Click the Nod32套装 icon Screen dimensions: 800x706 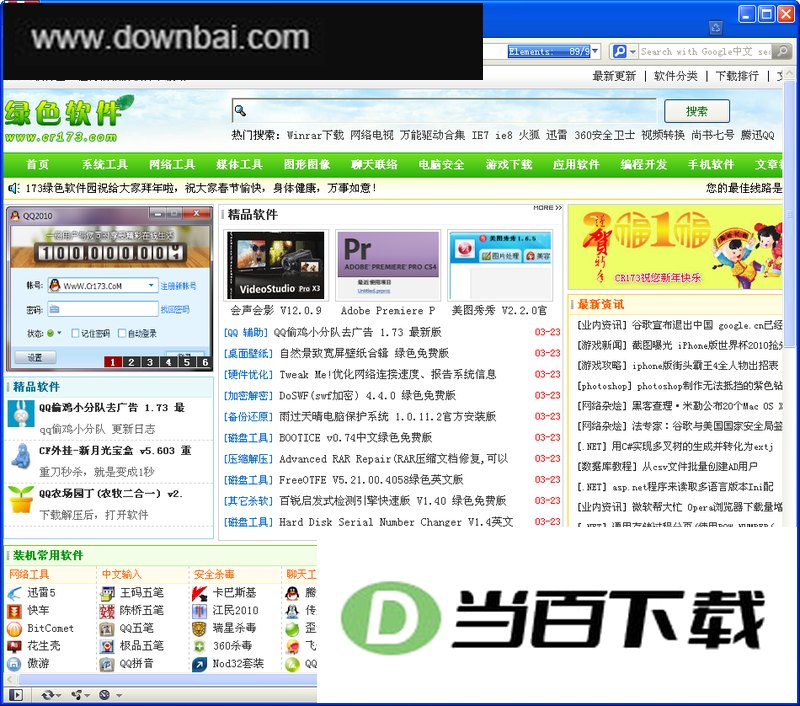pyautogui.click(x=199, y=664)
